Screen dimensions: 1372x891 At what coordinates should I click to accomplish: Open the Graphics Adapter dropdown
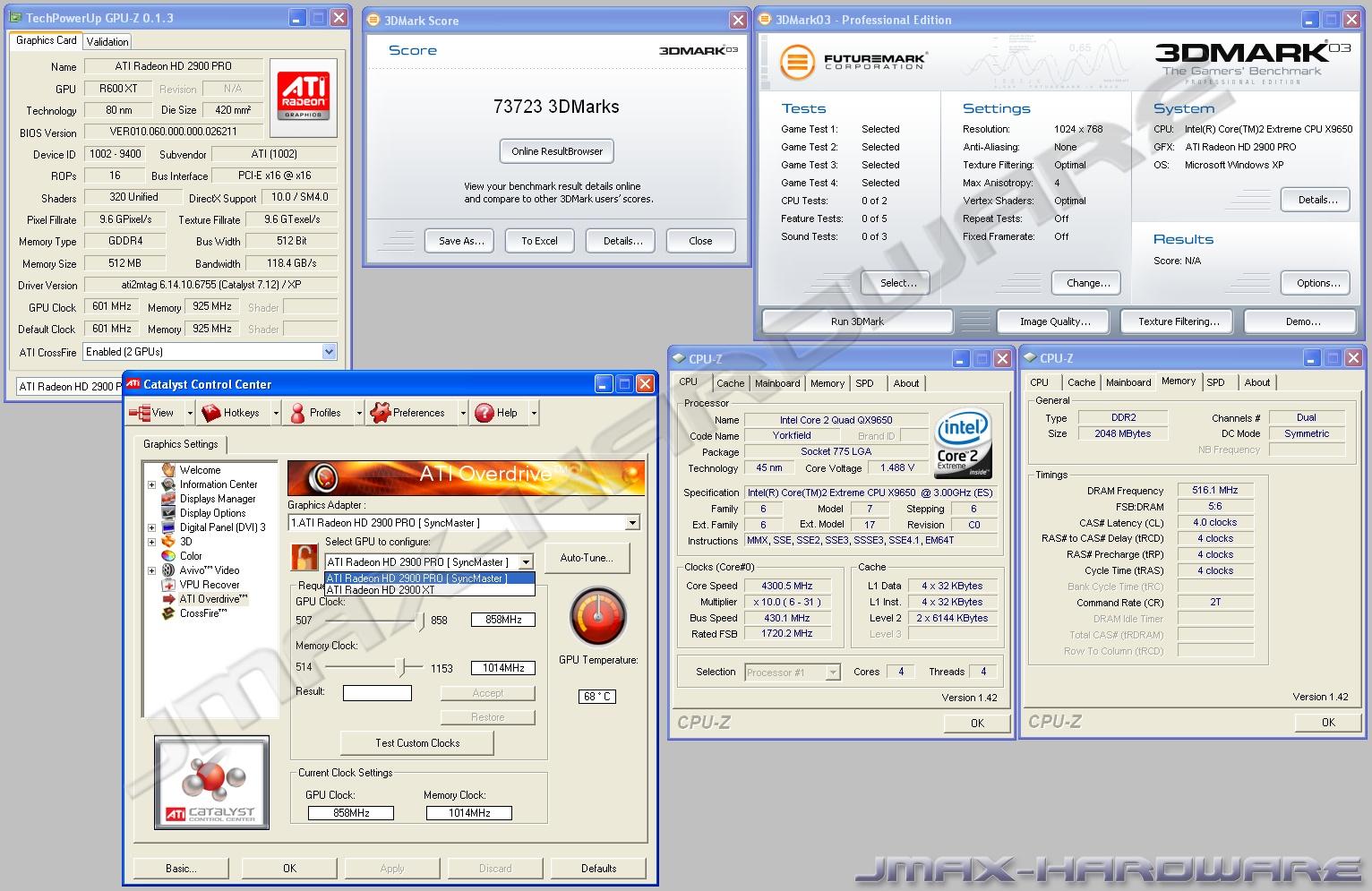click(x=632, y=523)
